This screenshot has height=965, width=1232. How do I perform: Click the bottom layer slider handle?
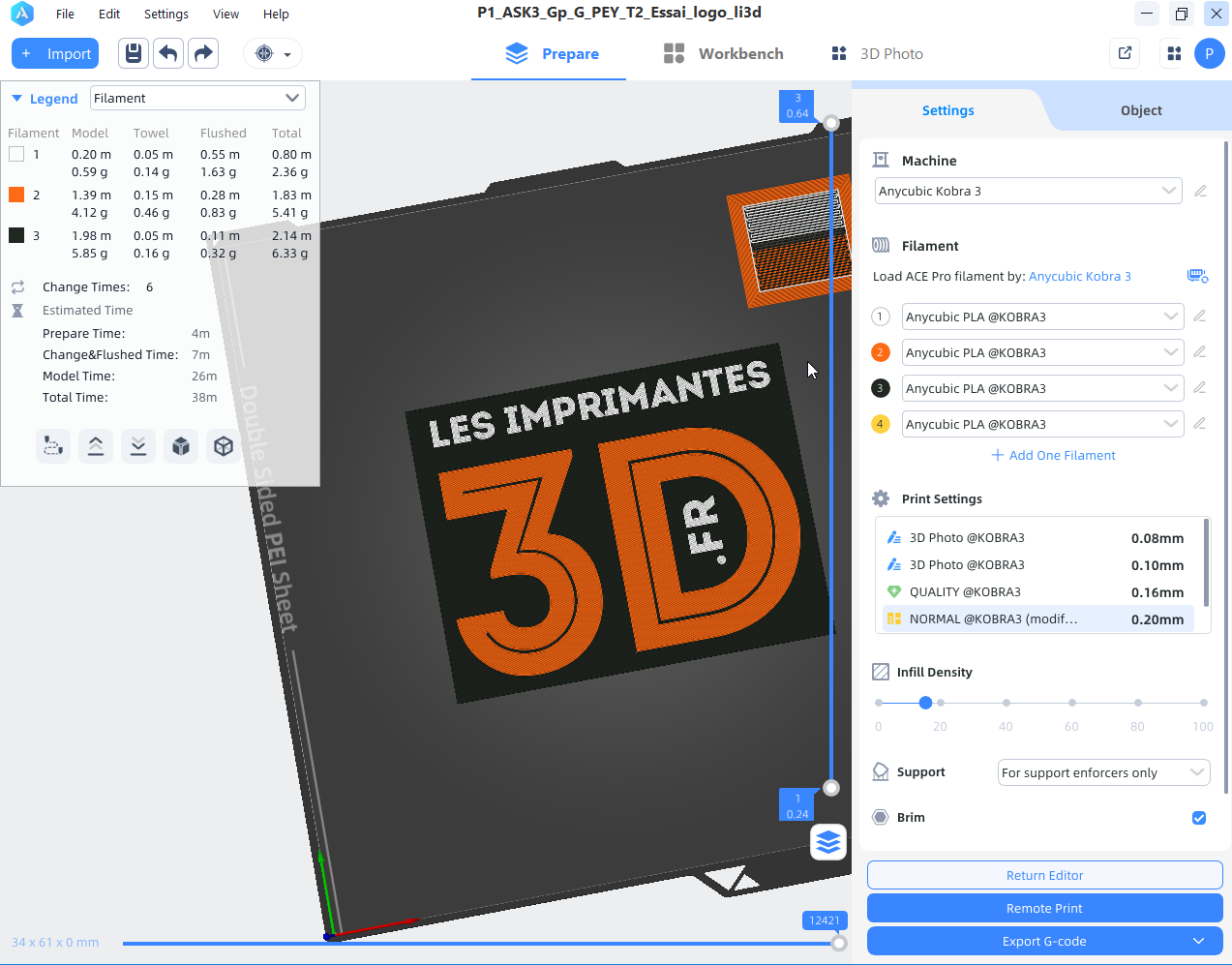click(x=831, y=788)
